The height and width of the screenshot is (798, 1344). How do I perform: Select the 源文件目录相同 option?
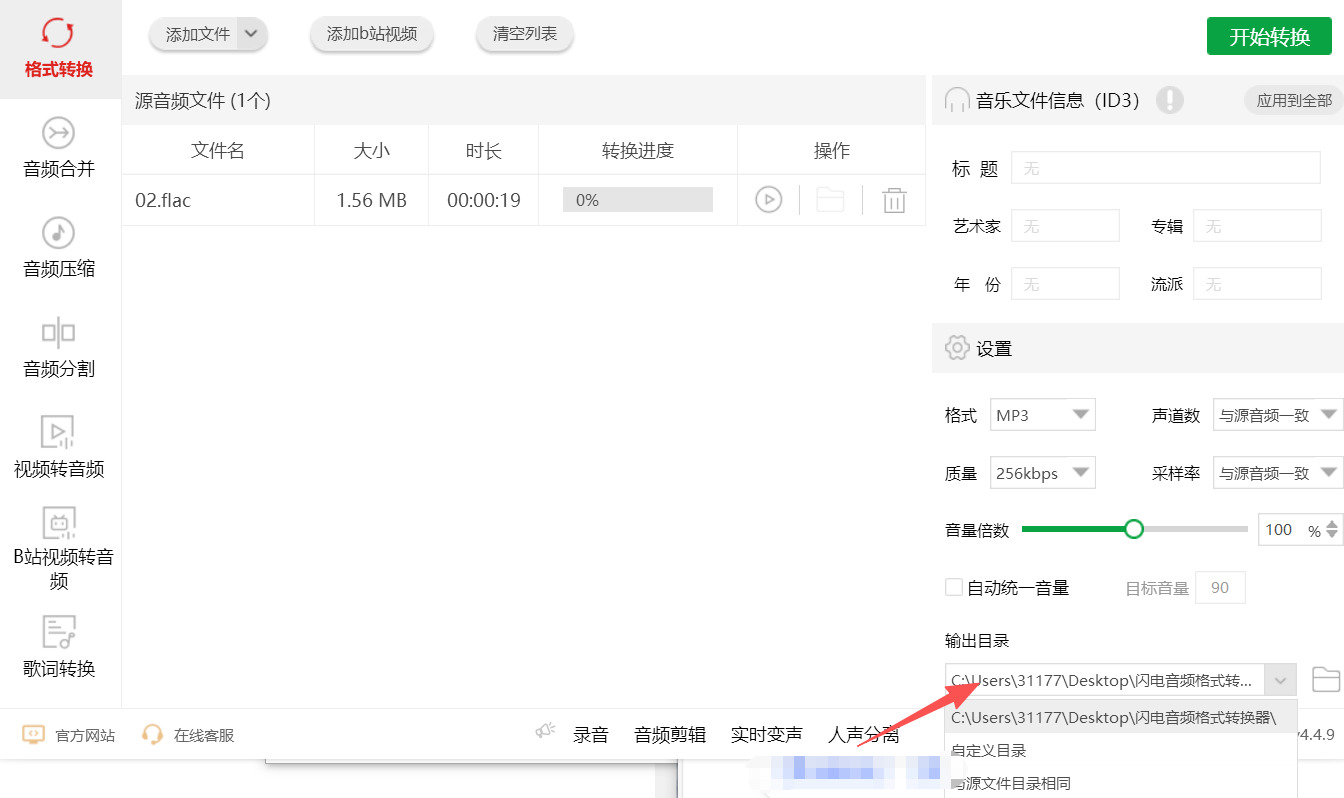[1121, 783]
